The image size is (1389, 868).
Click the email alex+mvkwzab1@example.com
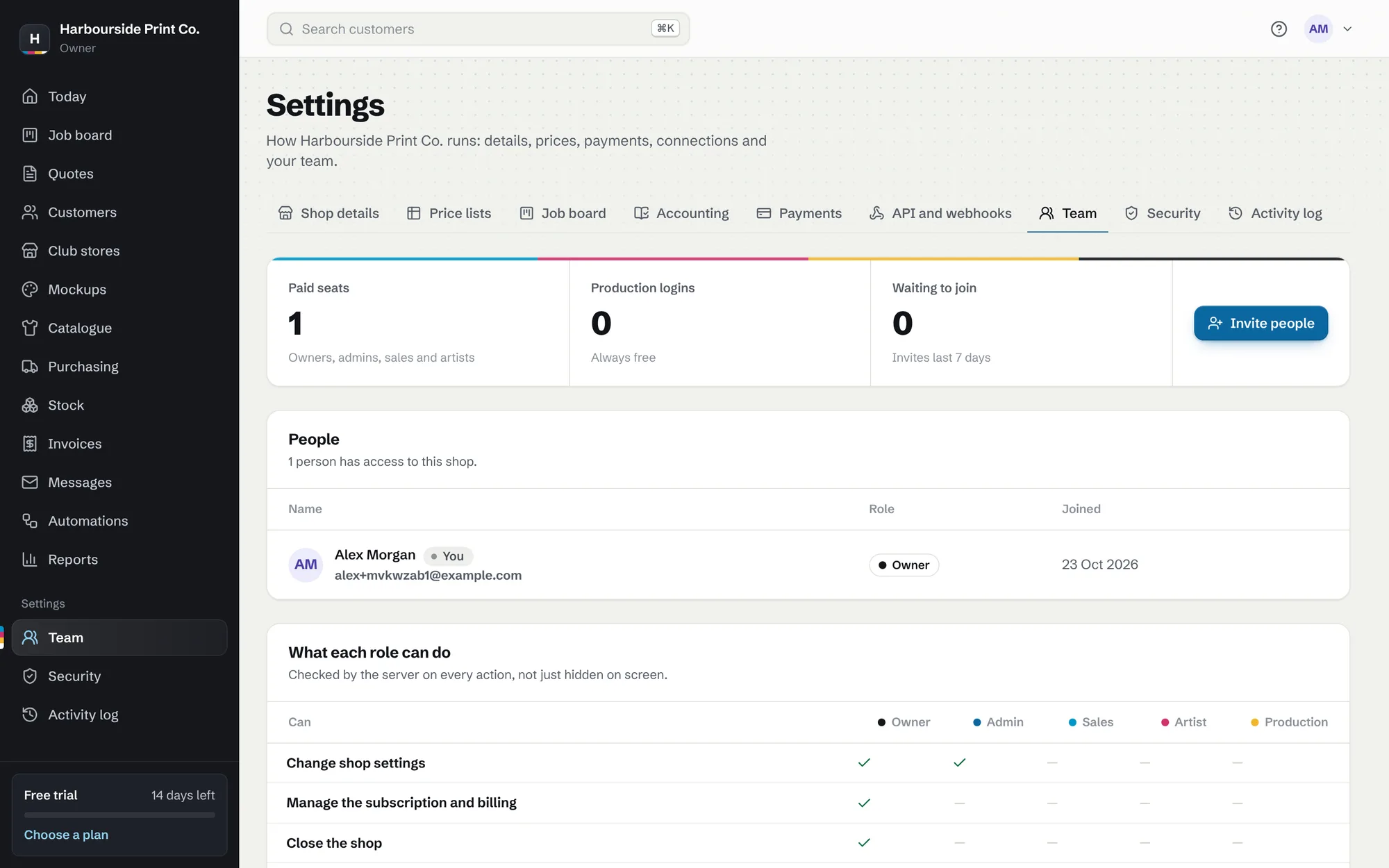point(428,575)
